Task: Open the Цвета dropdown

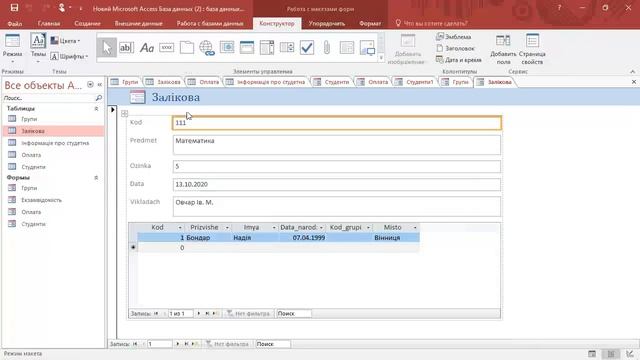Action: (x=65, y=41)
